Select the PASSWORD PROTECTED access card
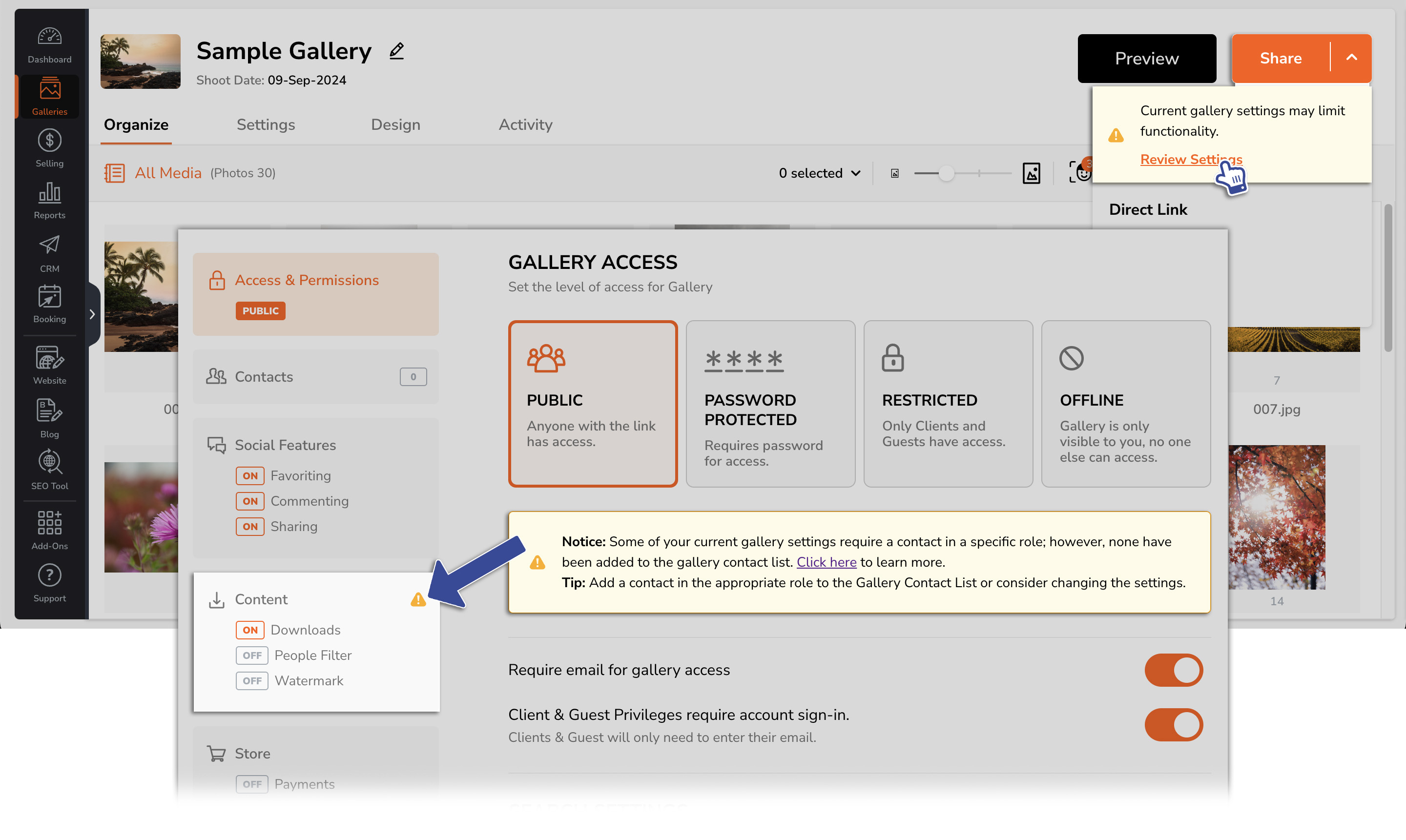The image size is (1406, 840). coord(770,404)
